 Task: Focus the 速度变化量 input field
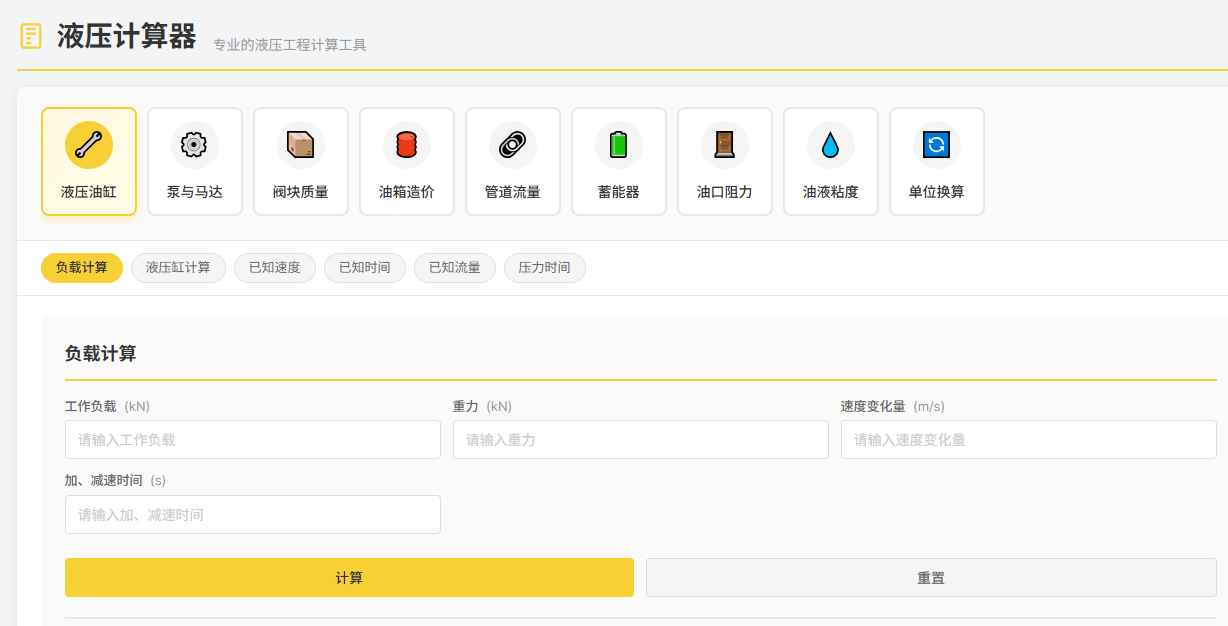1029,440
